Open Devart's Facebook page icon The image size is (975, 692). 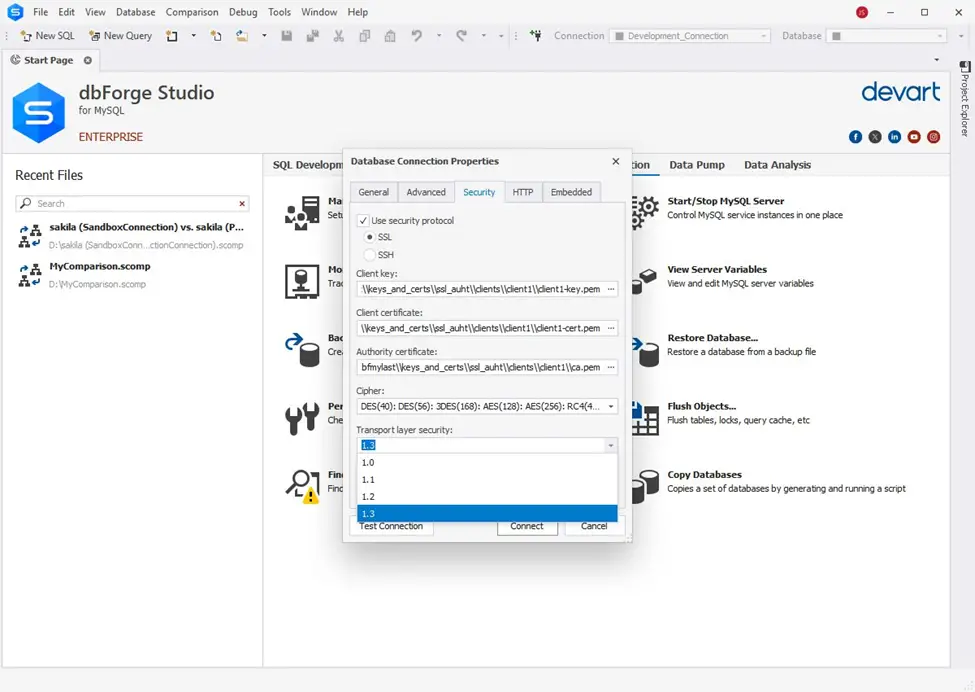pyautogui.click(x=856, y=137)
